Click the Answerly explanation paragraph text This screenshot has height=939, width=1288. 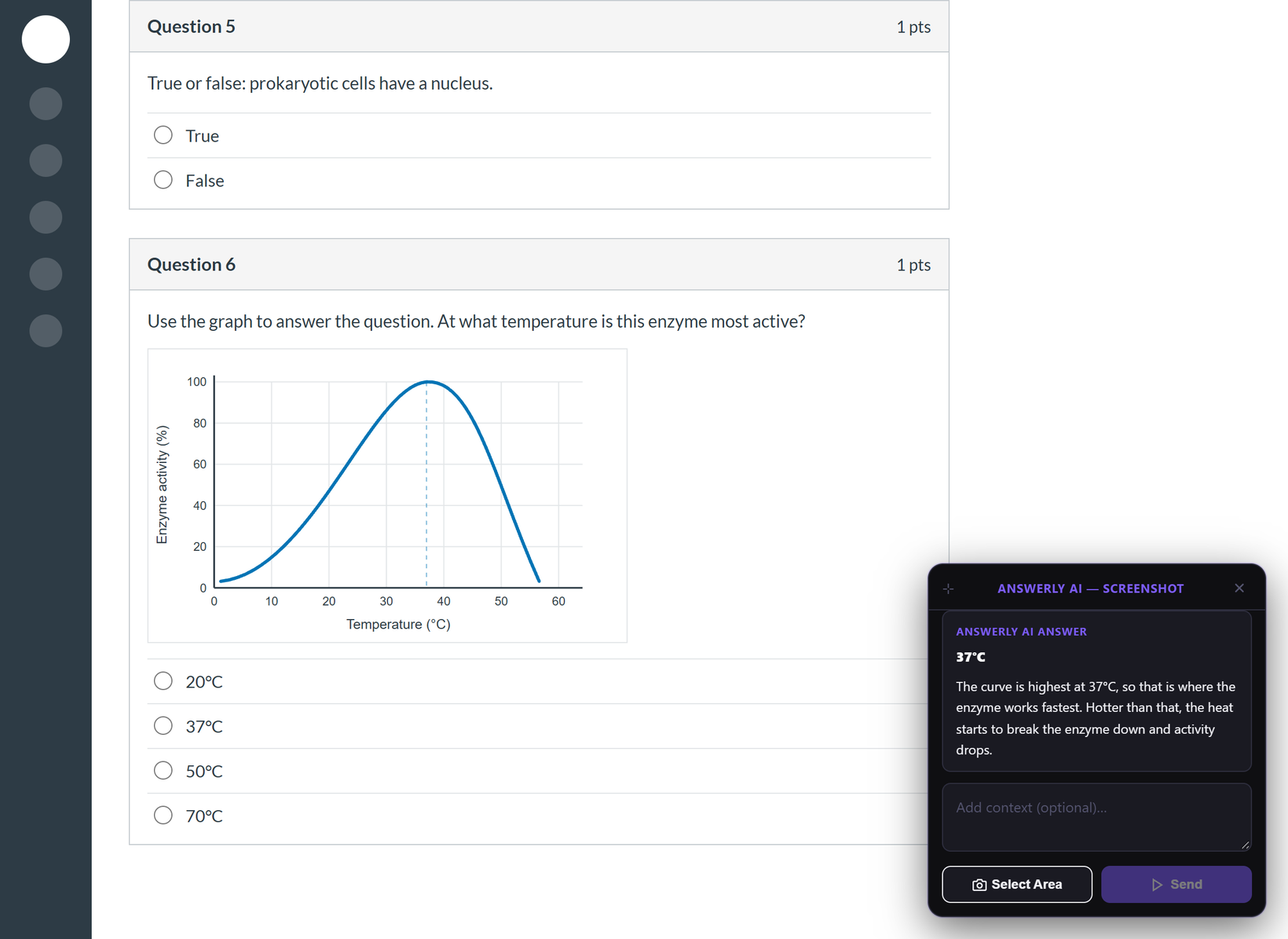point(1096,718)
